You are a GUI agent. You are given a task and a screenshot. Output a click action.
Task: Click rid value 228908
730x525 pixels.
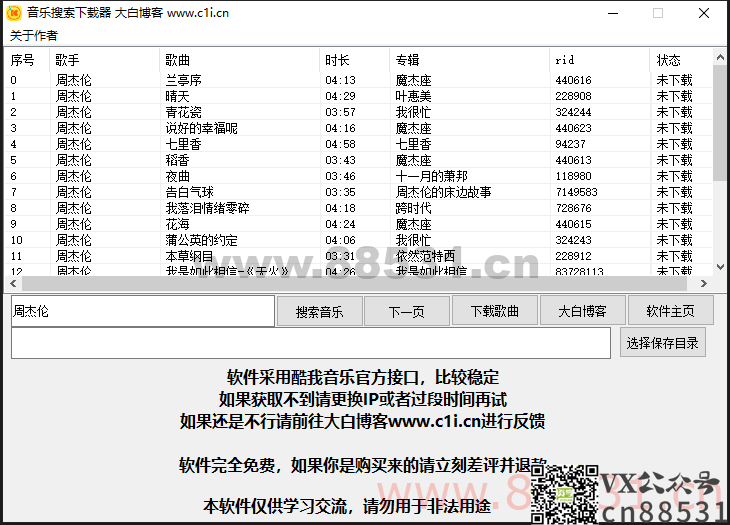coord(573,96)
